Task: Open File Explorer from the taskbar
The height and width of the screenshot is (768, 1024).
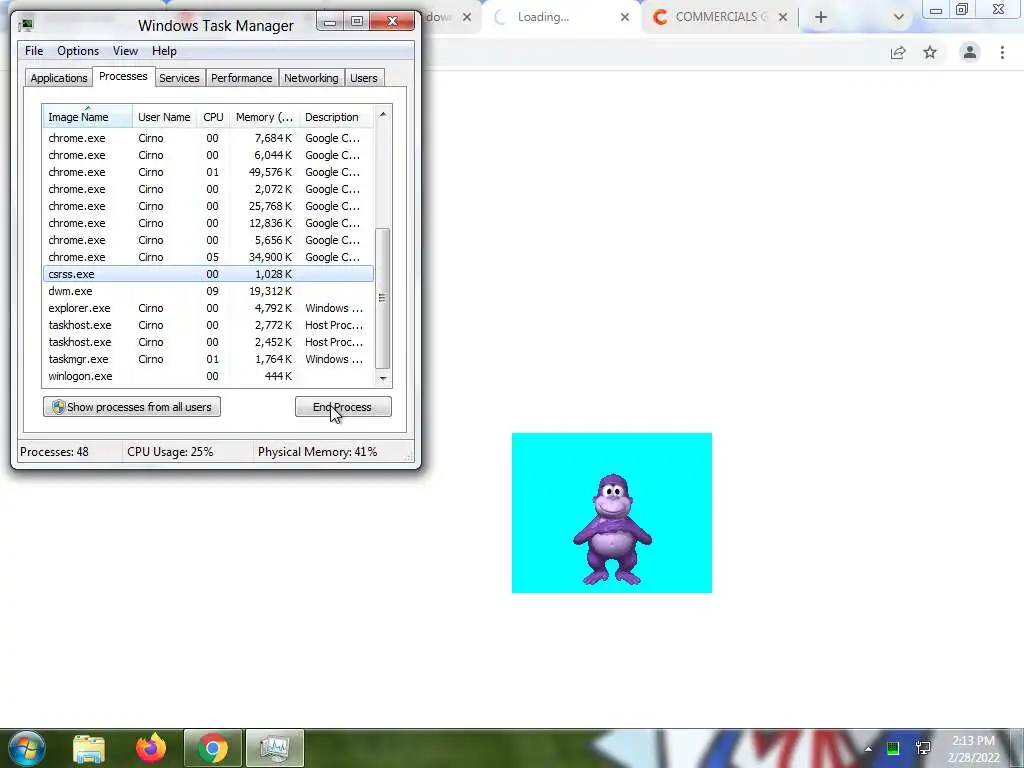Action: pyautogui.click(x=89, y=748)
